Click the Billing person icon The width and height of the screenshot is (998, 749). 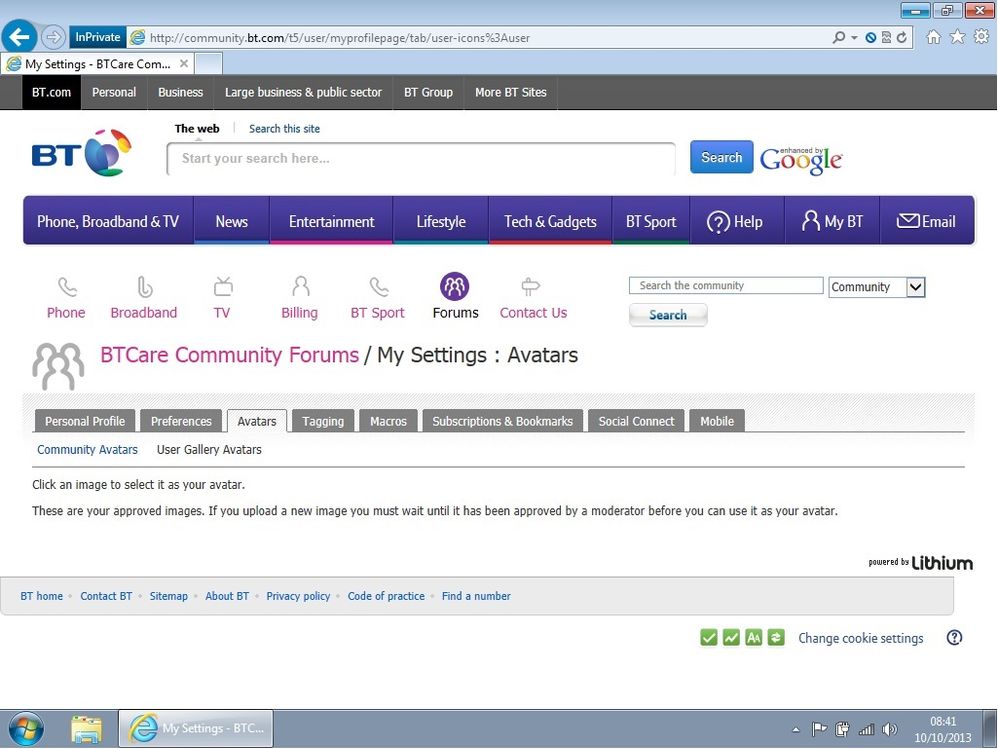[x=300, y=286]
